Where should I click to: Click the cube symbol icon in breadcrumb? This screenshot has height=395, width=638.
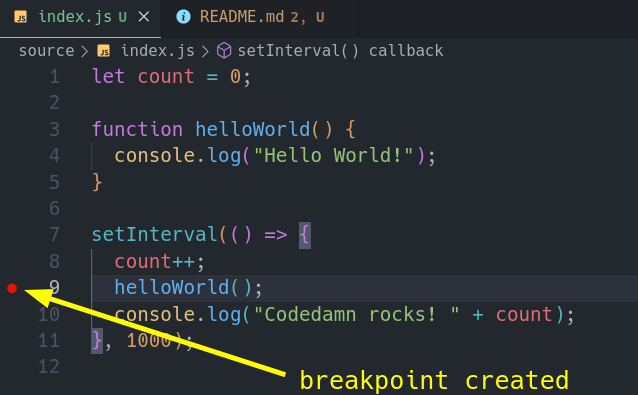pyautogui.click(x=224, y=51)
